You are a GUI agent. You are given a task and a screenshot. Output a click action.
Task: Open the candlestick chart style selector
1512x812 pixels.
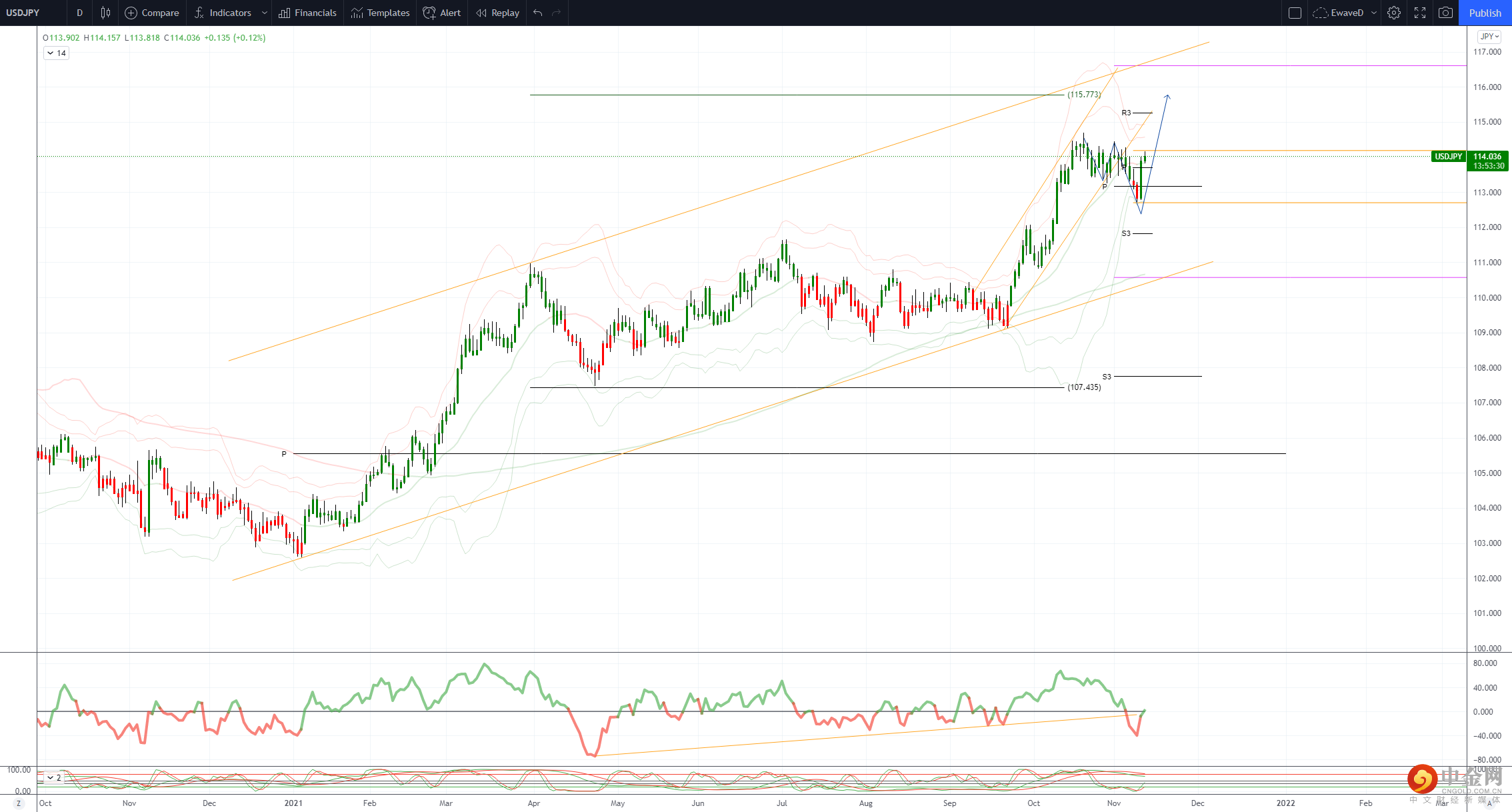105,13
